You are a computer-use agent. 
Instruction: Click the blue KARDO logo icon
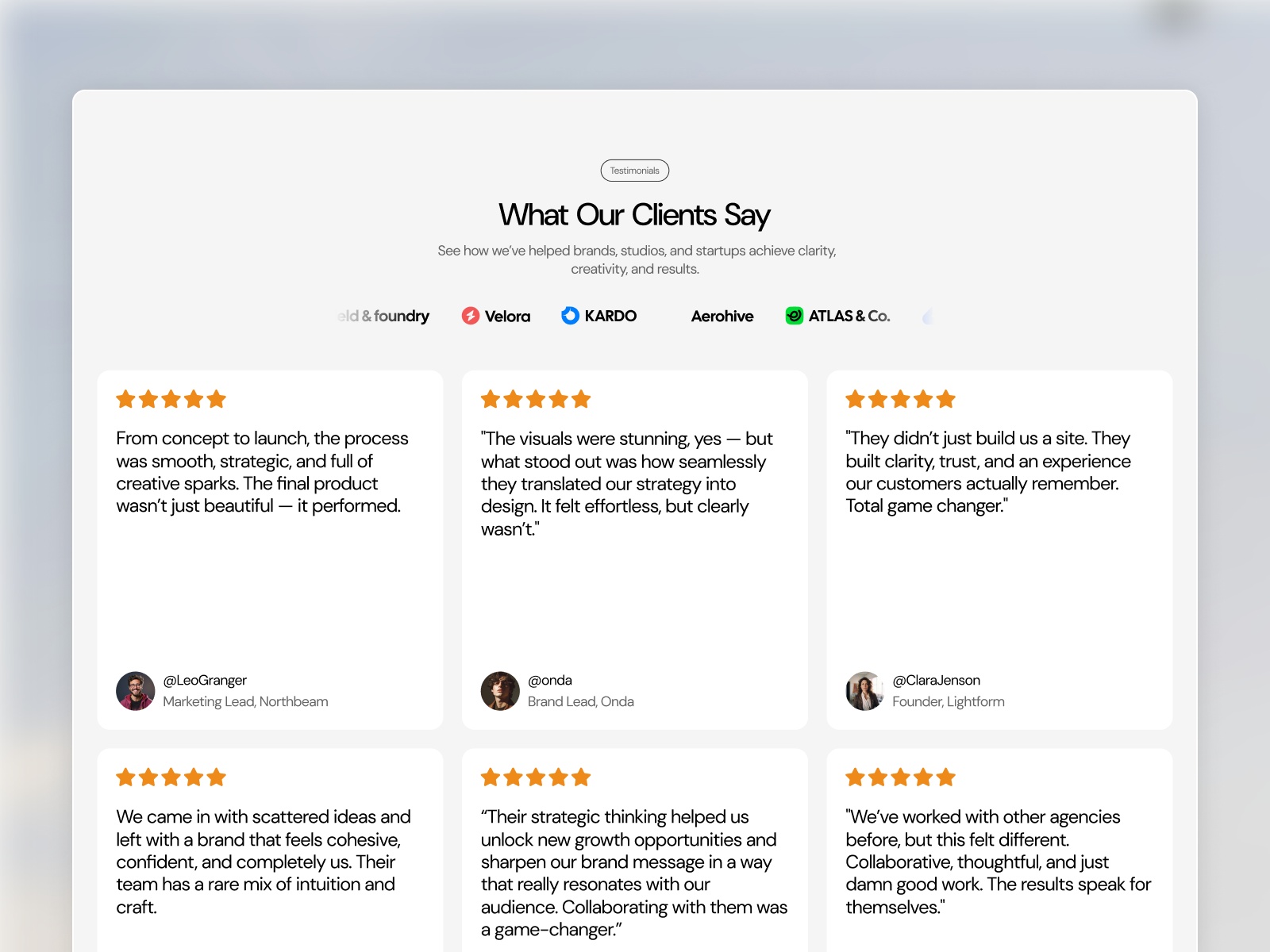point(570,316)
